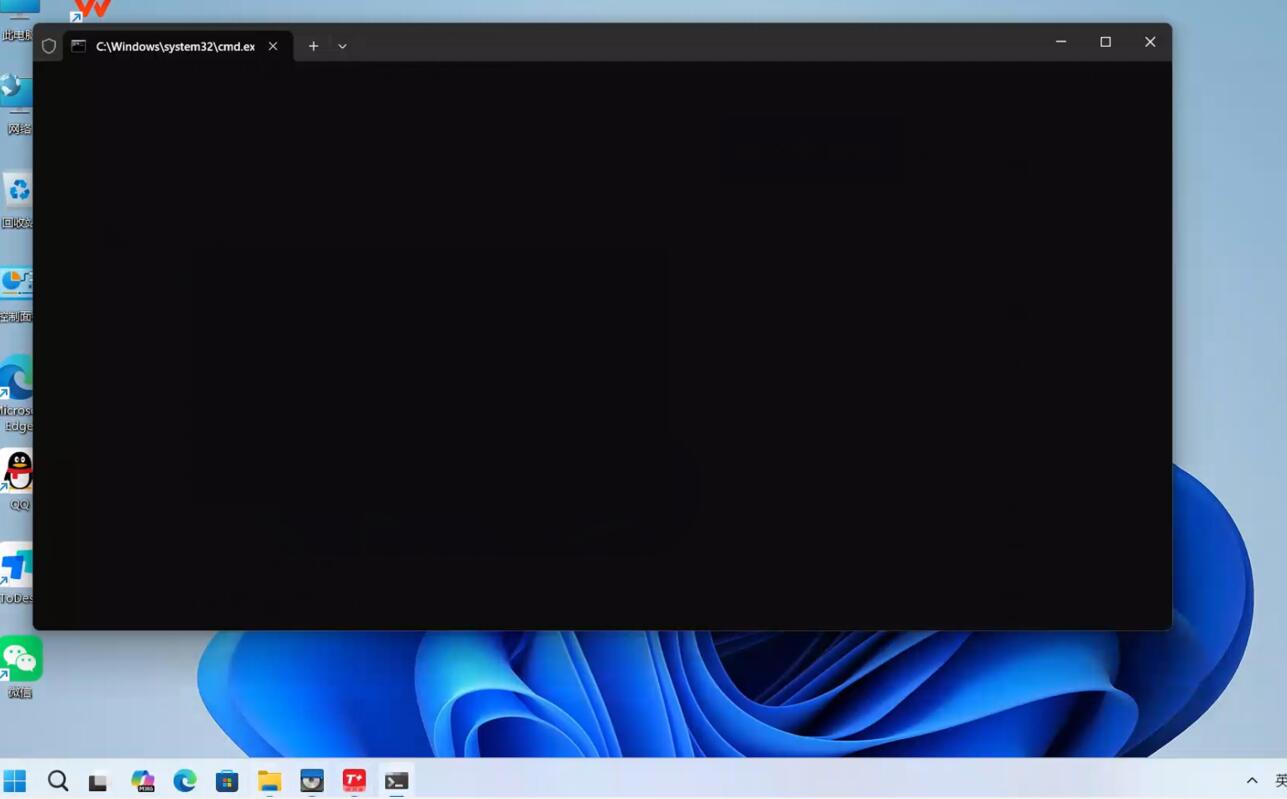1287x799 pixels.
Task: Click the red T+ app in taskbar
Action: 354,781
